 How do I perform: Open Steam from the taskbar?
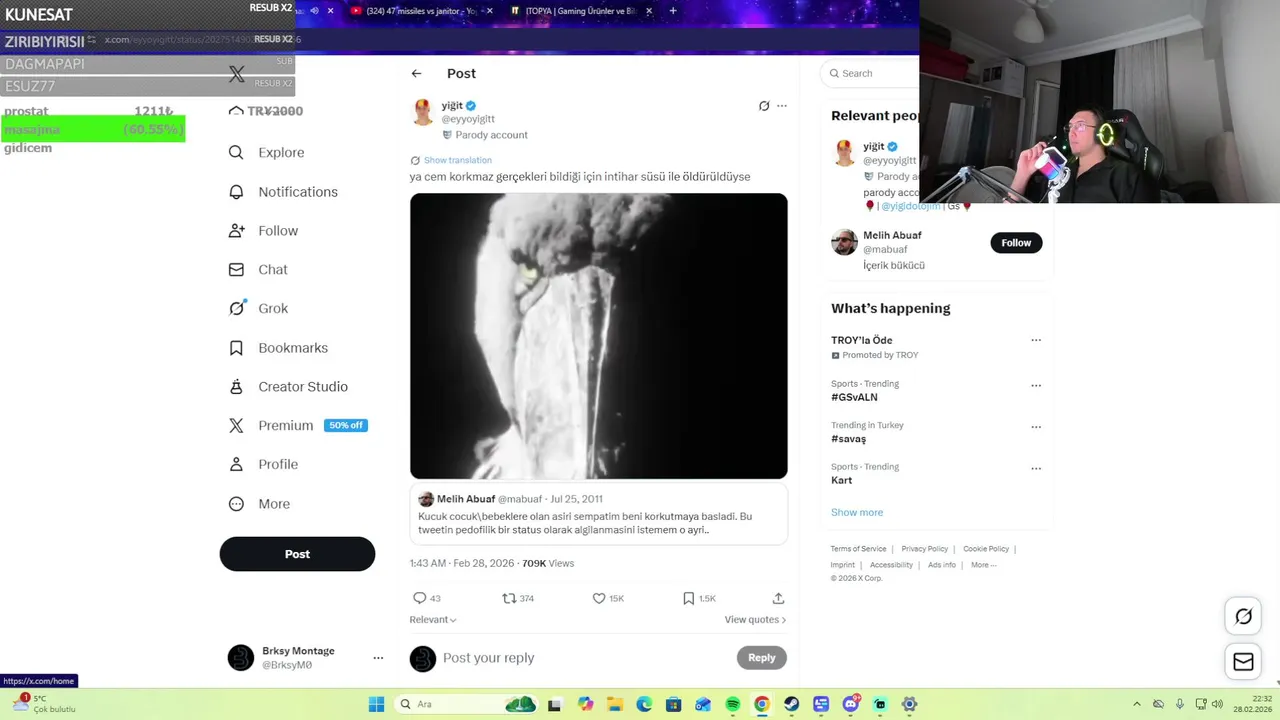click(x=791, y=704)
